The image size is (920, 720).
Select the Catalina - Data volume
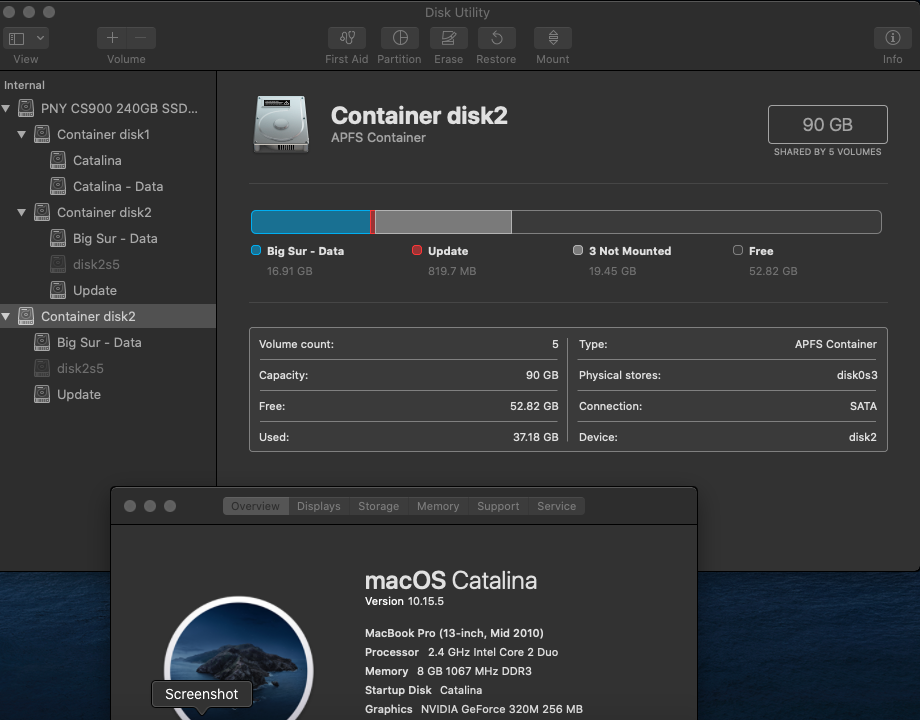[117, 186]
